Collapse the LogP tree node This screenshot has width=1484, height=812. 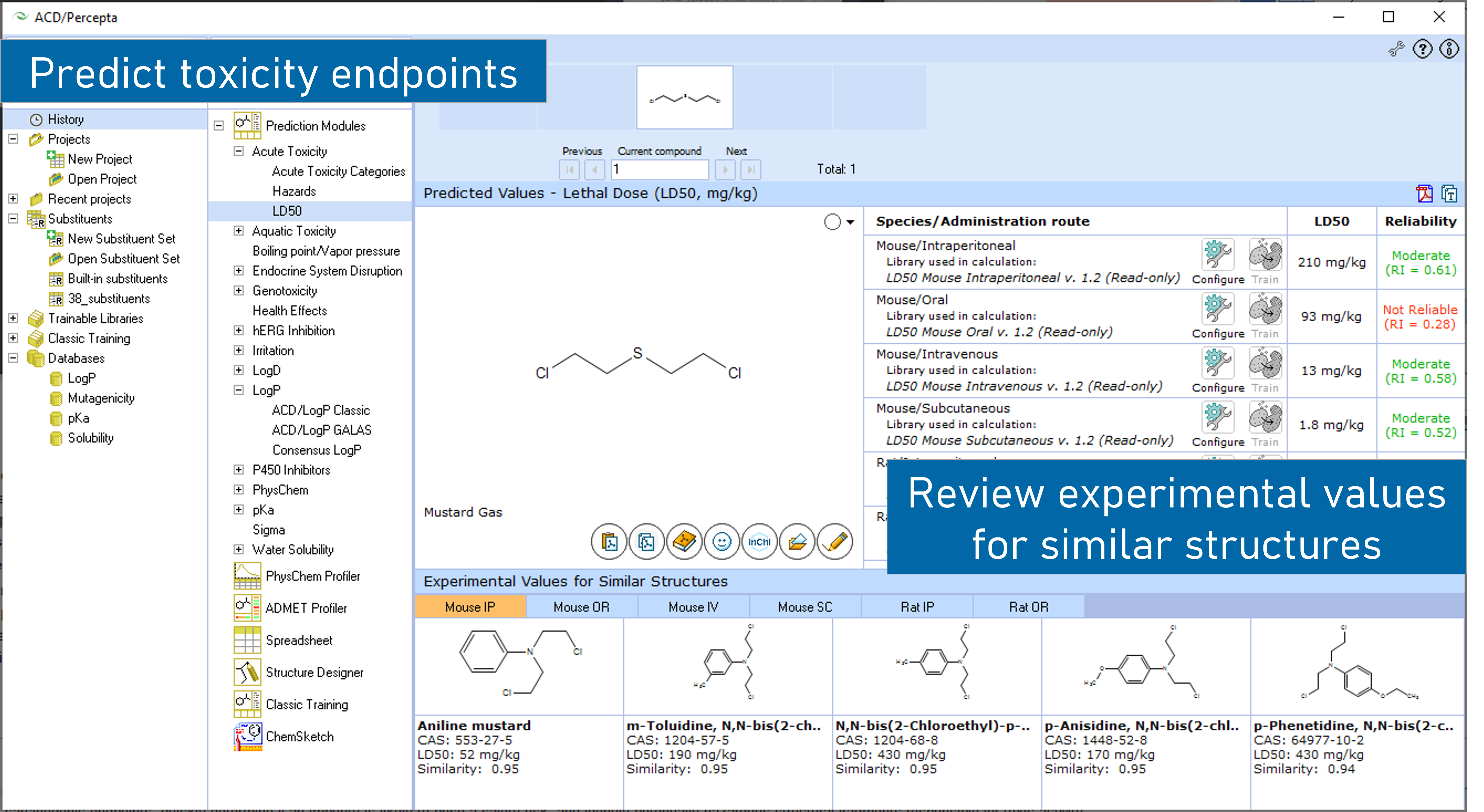coord(239,390)
